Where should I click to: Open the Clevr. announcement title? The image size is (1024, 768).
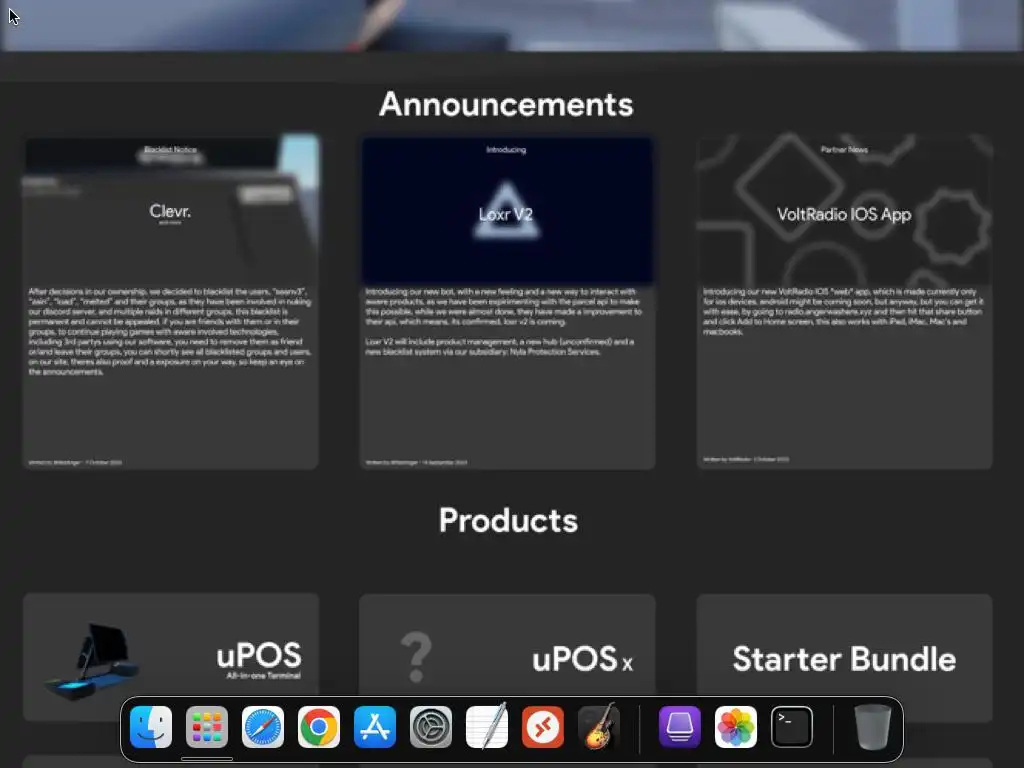pyautogui.click(x=170, y=212)
